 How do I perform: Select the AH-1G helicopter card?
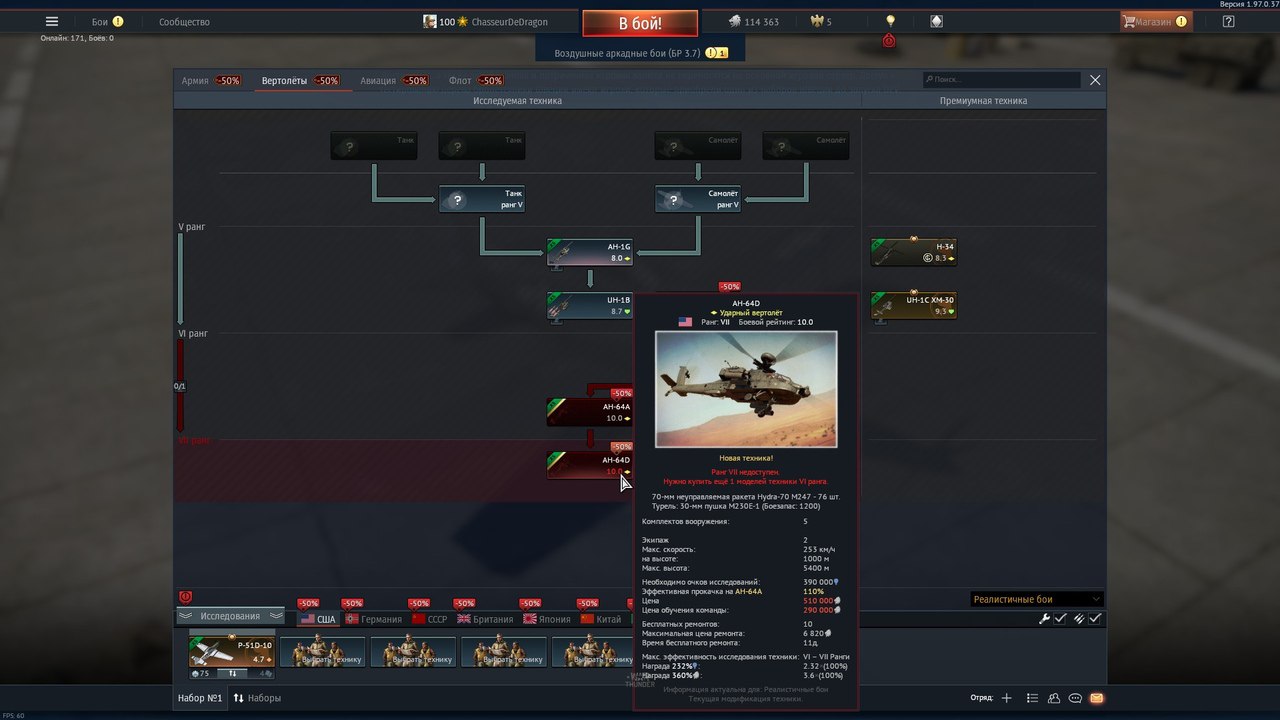click(x=590, y=252)
